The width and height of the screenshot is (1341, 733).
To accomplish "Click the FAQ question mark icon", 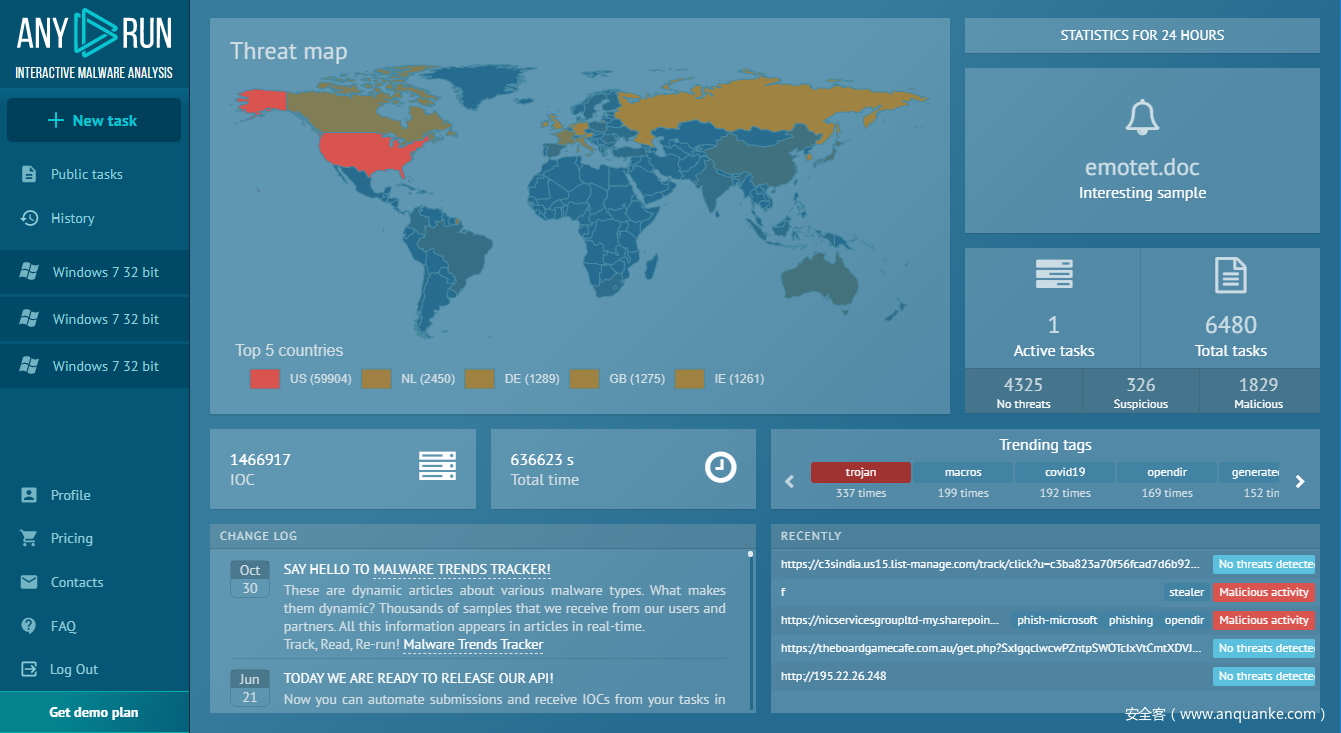I will point(29,626).
